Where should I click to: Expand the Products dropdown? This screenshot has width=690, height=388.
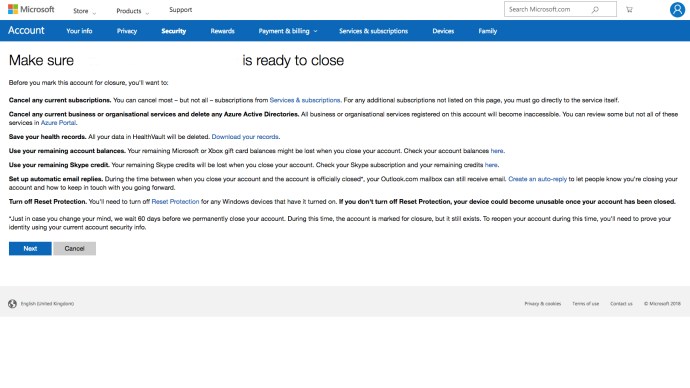point(132,11)
